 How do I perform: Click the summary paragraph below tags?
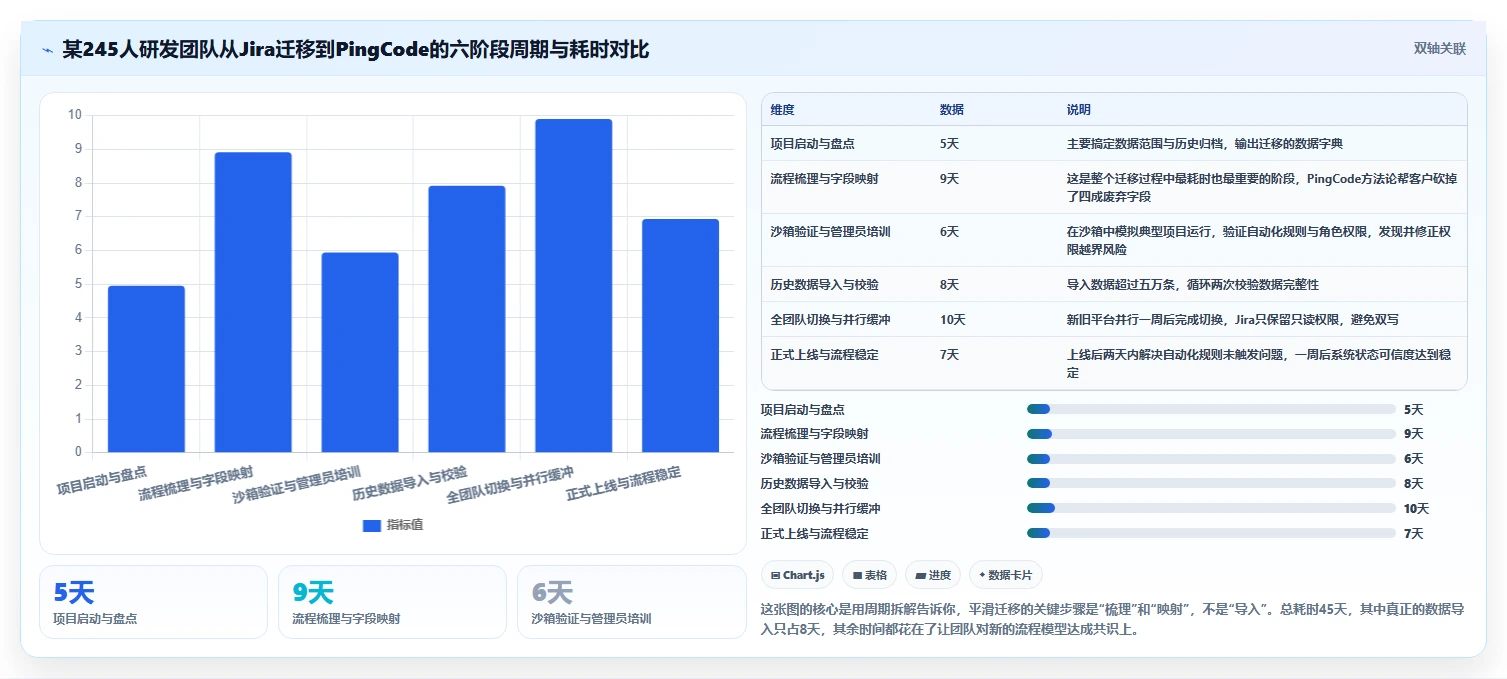coord(1113,619)
